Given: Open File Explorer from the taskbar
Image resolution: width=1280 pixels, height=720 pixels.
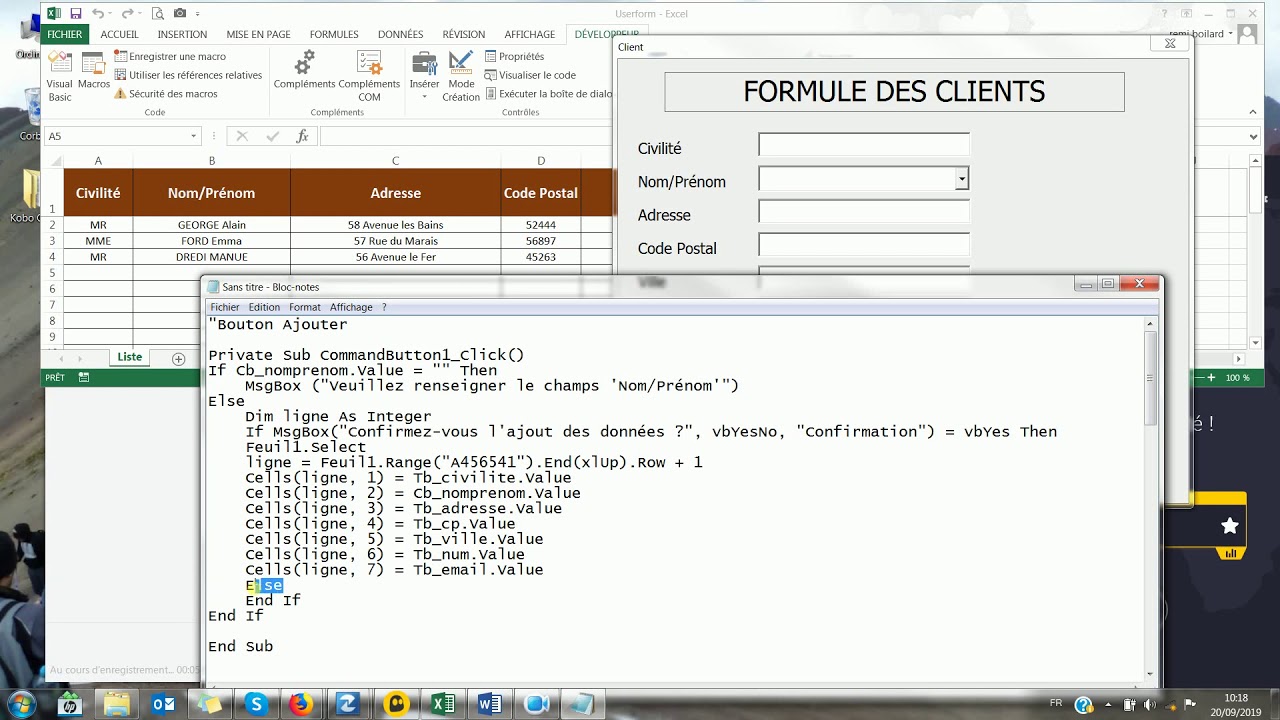Looking at the screenshot, I should pyautogui.click(x=116, y=704).
